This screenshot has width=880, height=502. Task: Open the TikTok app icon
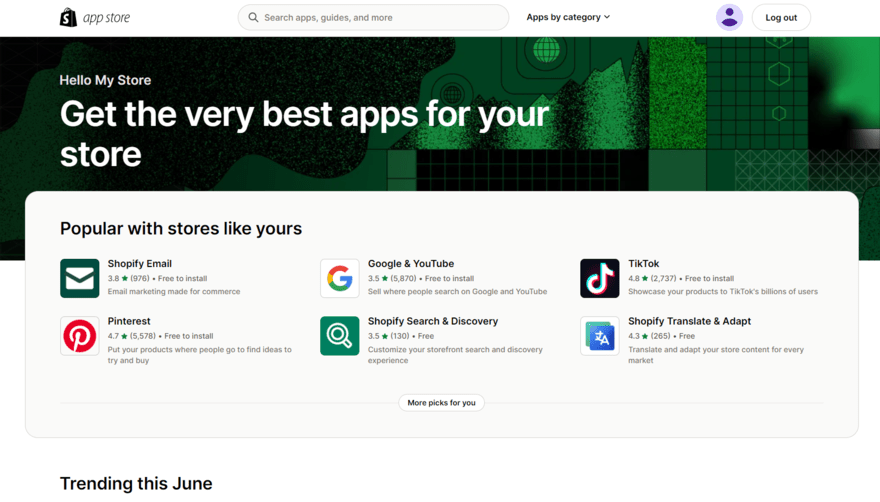(x=599, y=278)
